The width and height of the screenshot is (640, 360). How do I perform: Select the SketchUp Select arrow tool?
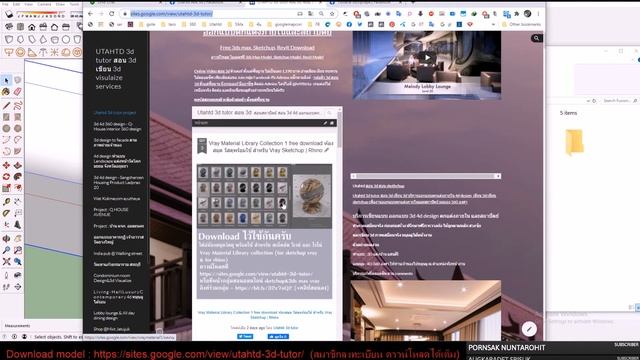(6, 80)
